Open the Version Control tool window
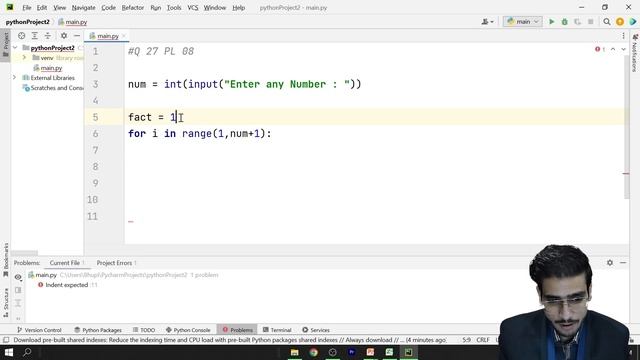This screenshot has width=640, height=360. point(39,330)
